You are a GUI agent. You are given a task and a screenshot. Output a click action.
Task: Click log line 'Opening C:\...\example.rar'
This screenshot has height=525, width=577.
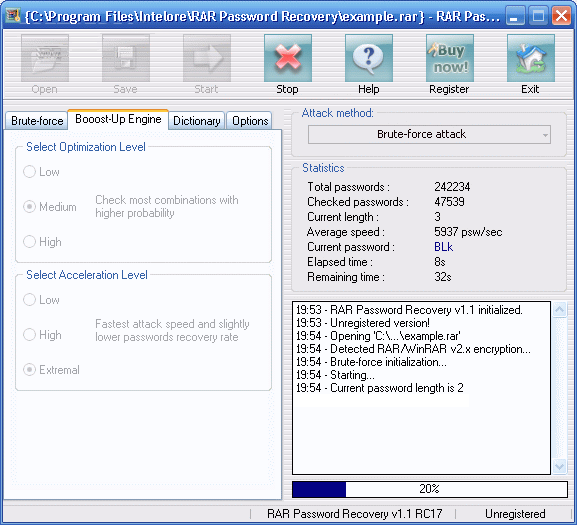tap(378, 336)
